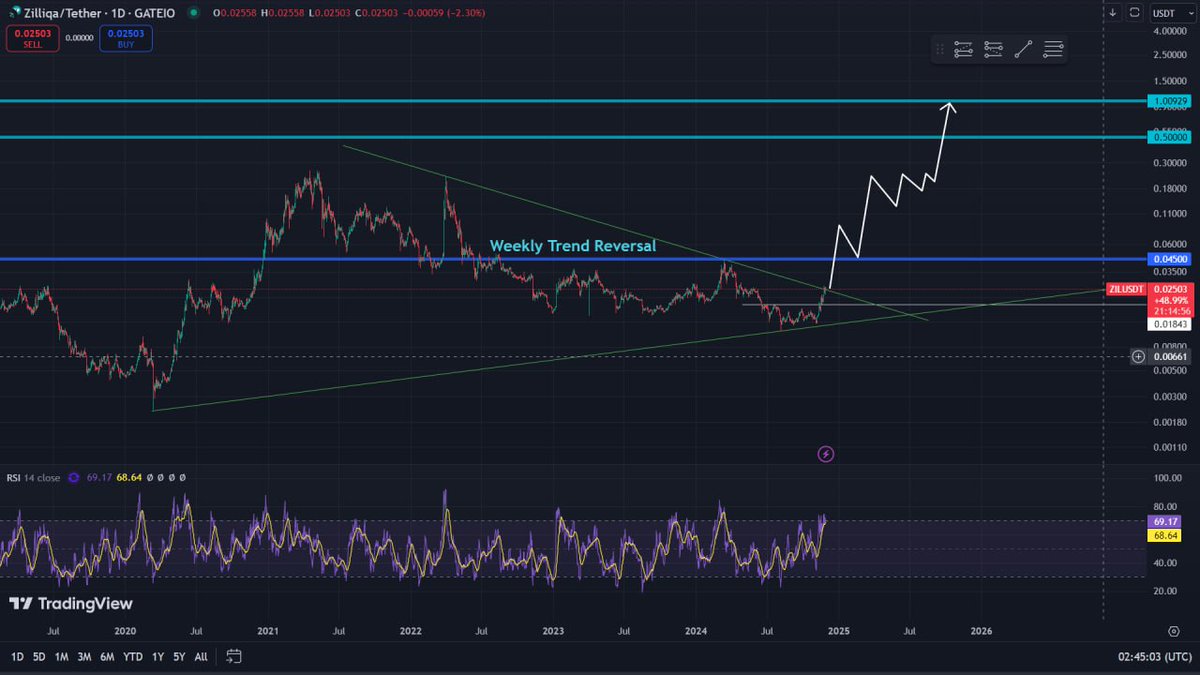Set range to 1M
This screenshot has height=675, width=1200.
[61, 657]
